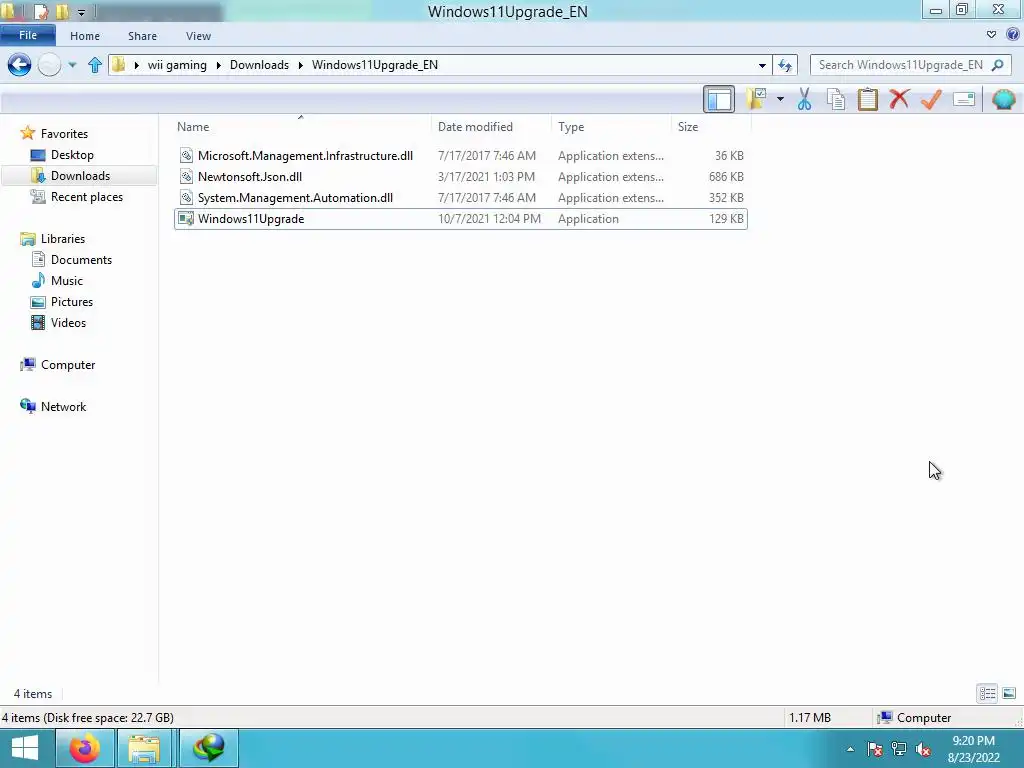The image size is (1024, 768).
Task: Open the Videos library
Action: tap(68, 323)
